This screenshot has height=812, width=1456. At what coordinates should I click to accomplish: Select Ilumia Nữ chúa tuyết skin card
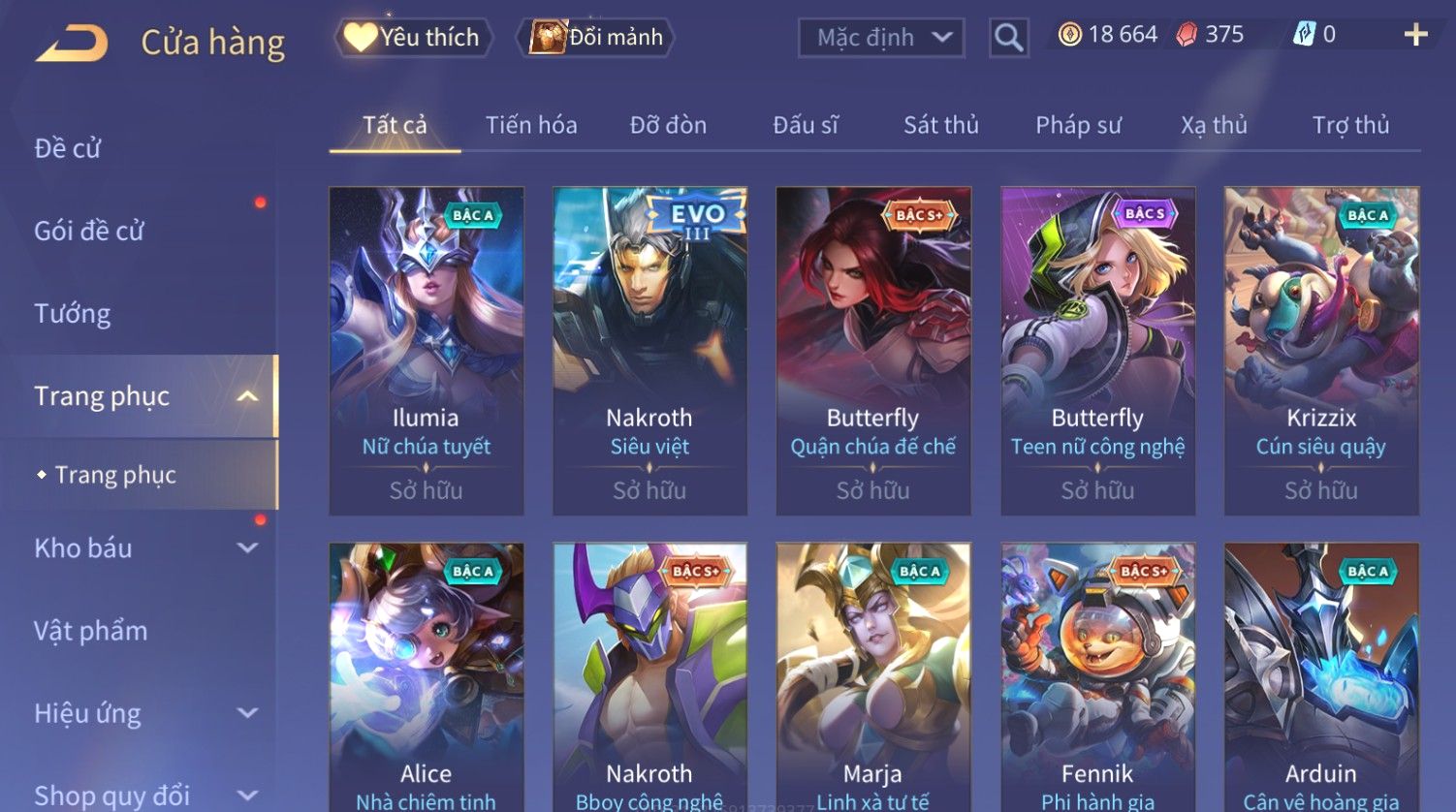pos(427,351)
